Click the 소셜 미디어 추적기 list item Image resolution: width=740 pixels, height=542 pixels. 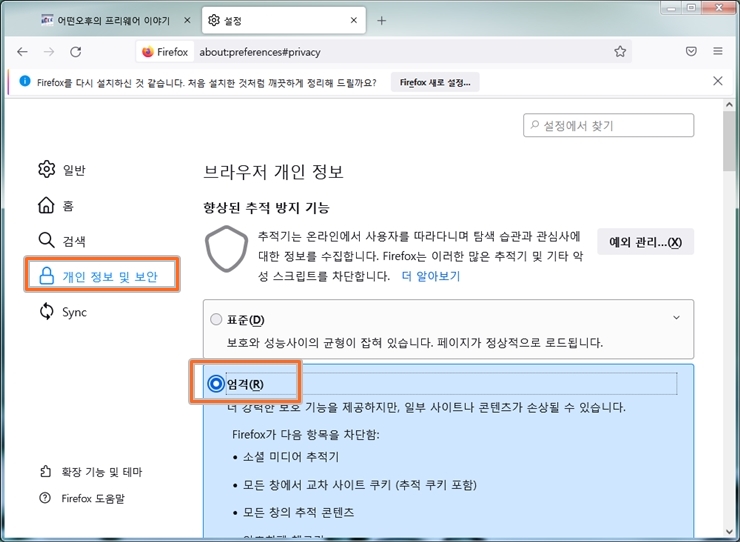pos(291,457)
